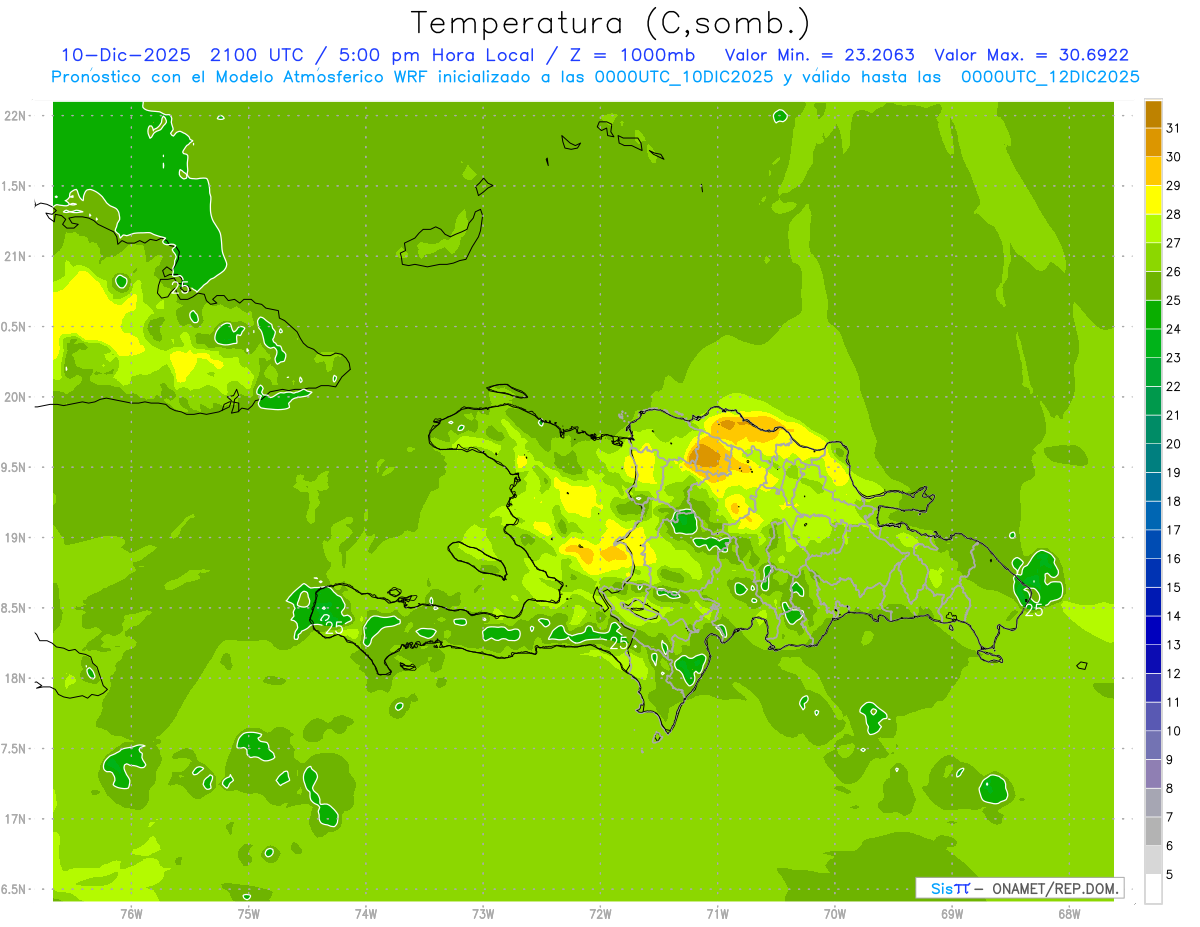Select the date text '10-Dic-2025'

pyautogui.click(x=126, y=55)
